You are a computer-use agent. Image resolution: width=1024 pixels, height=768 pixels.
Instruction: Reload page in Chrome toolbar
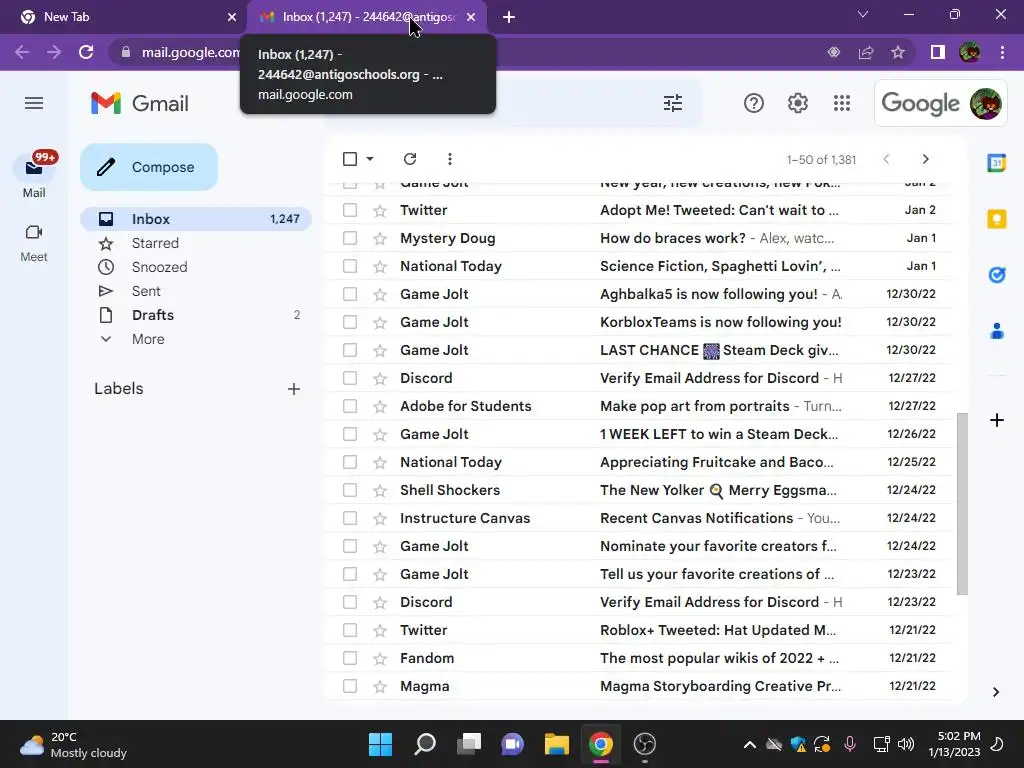coord(86,52)
